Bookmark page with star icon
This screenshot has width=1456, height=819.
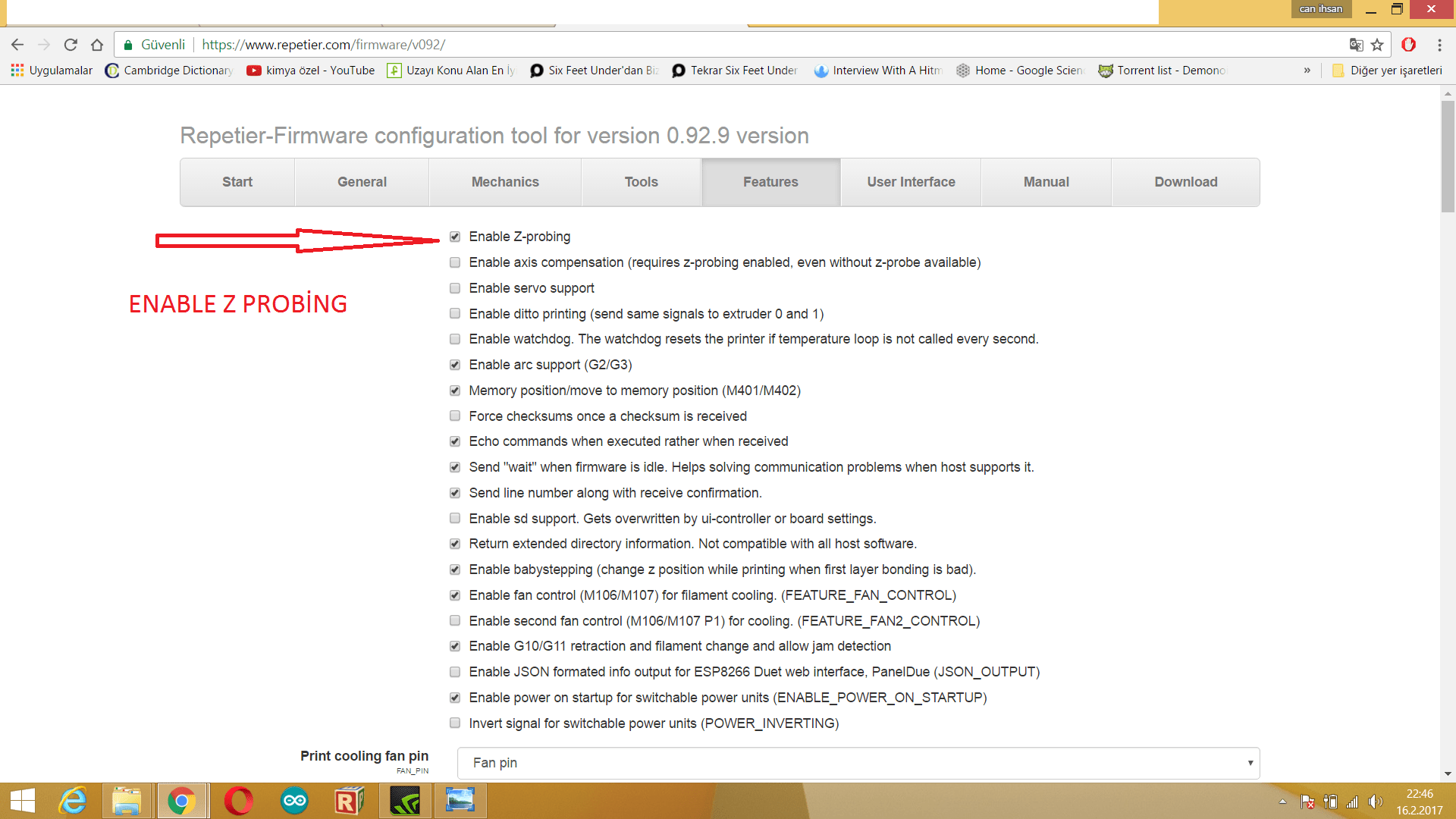coord(1377,45)
